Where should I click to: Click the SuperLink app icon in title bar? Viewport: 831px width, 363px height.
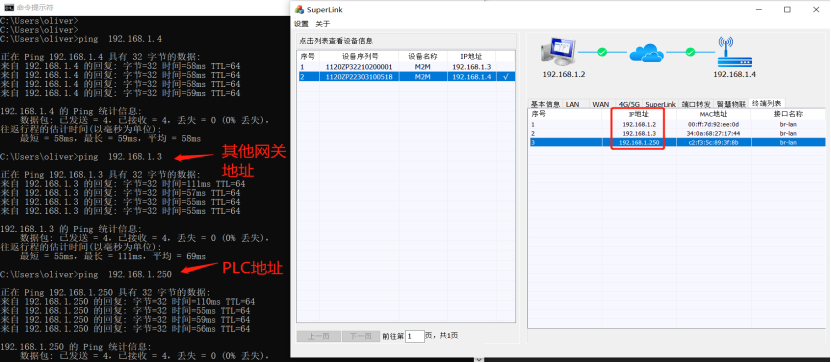tap(299, 10)
